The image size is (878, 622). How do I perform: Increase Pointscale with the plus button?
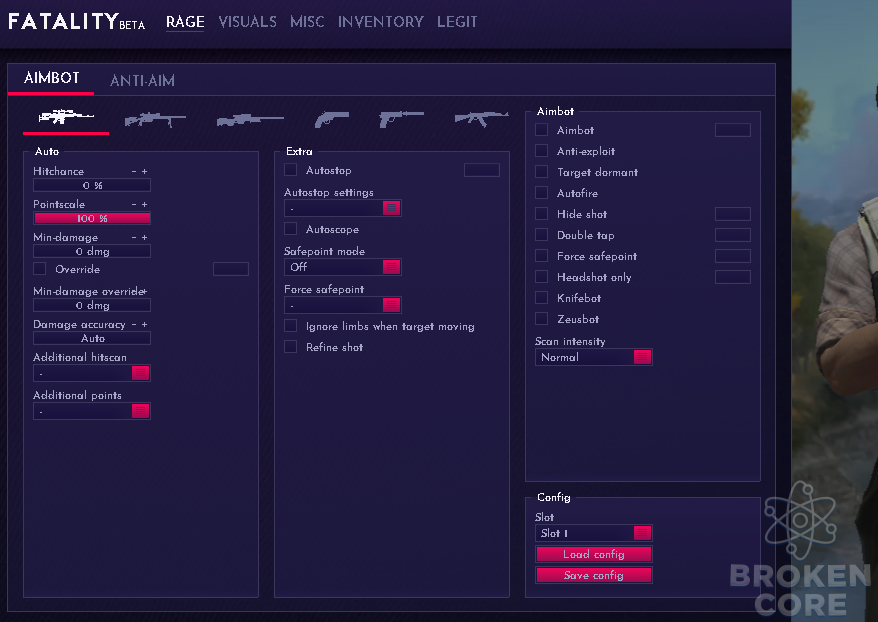tap(144, 204)
